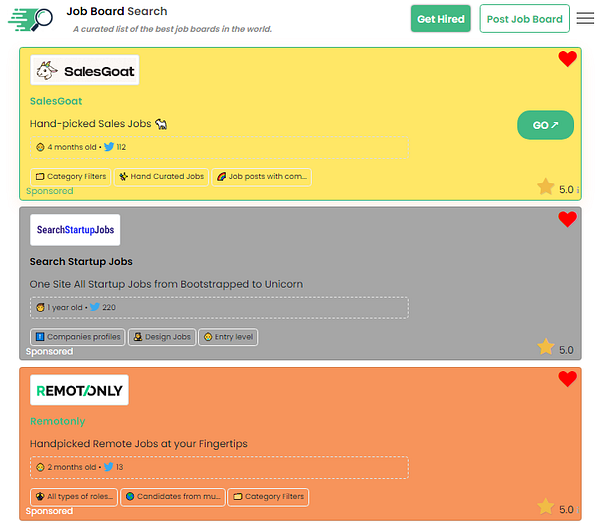Click 'One Site All Startup Jobs' description
Image resolution: width=600 pixels, height=525 pixels.
(x=166, y=284)
